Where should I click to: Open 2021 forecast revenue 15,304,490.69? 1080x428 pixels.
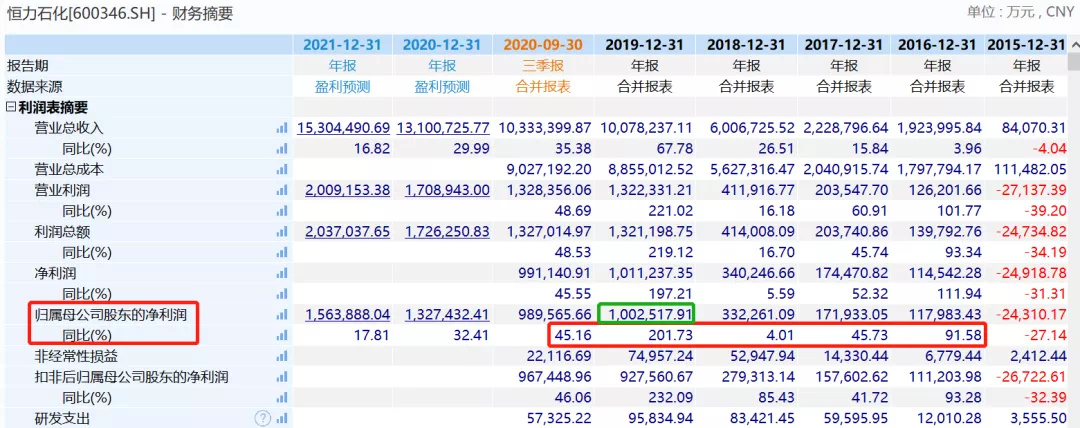pos(344,128)
